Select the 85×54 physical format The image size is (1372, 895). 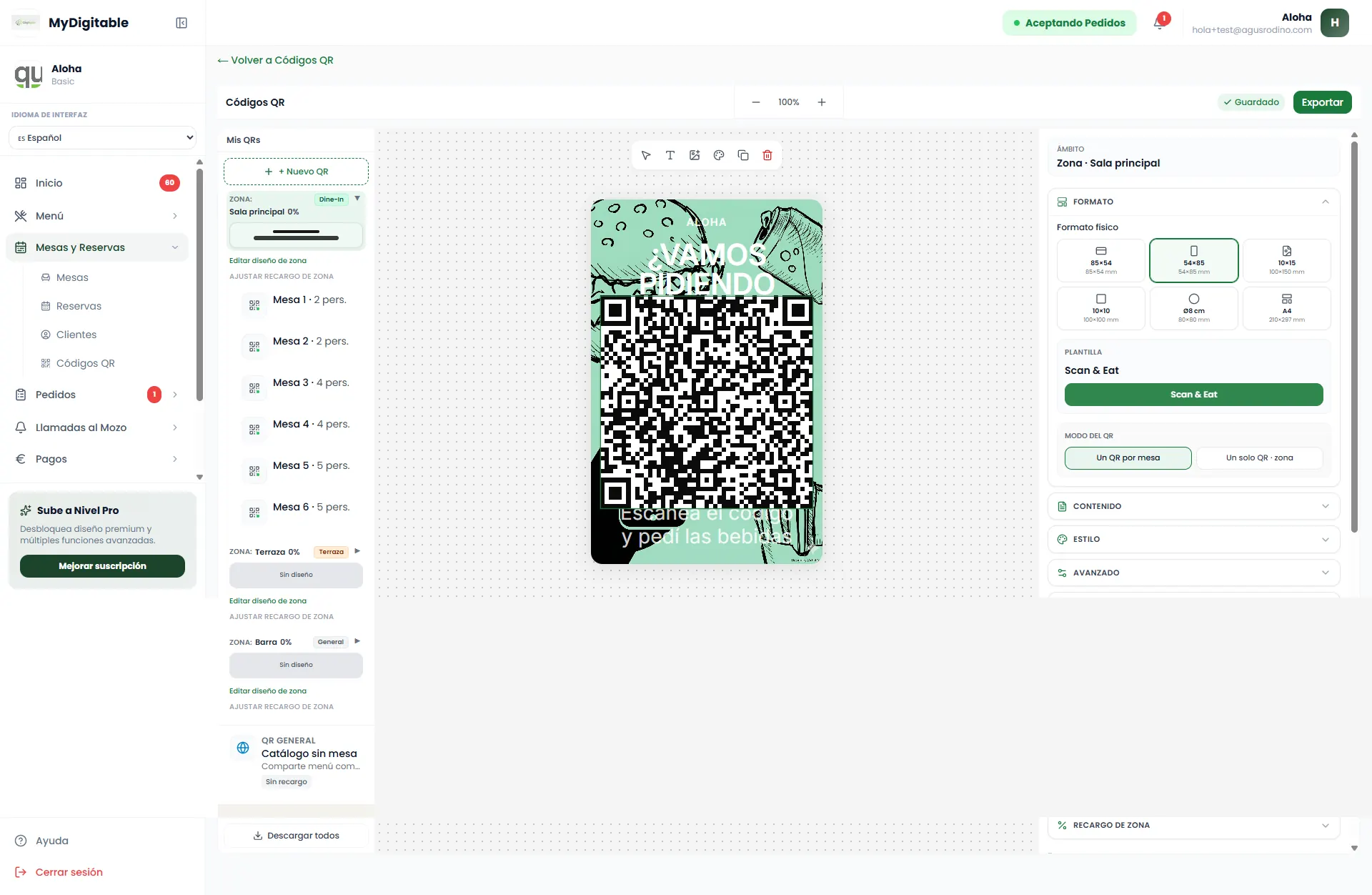[1101, 260]
